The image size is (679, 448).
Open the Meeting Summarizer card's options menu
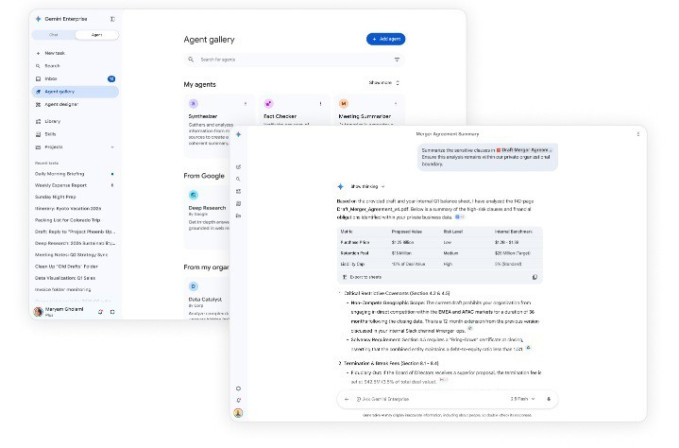[x=396, y=104]
